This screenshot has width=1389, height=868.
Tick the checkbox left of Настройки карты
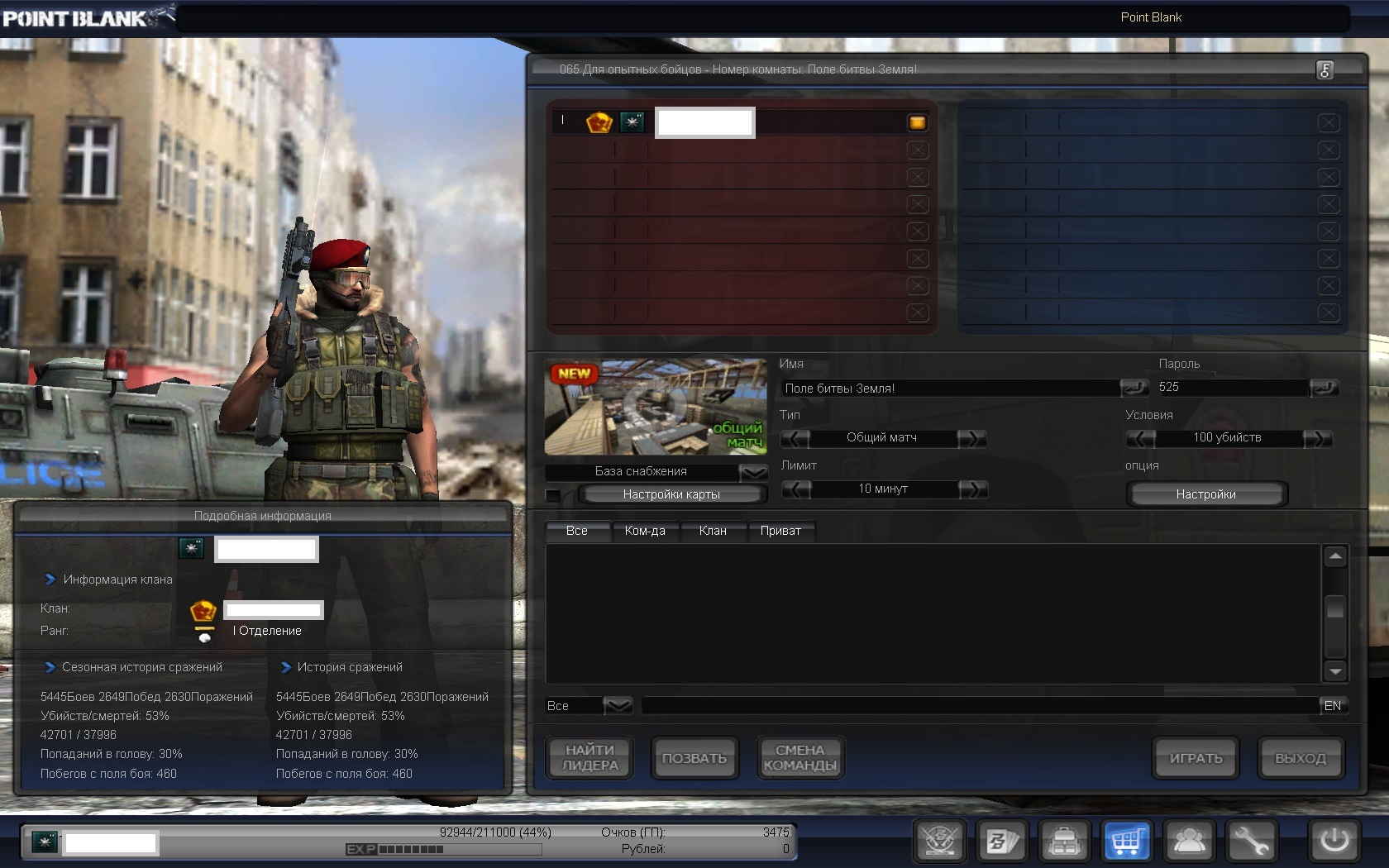(553, 495)
